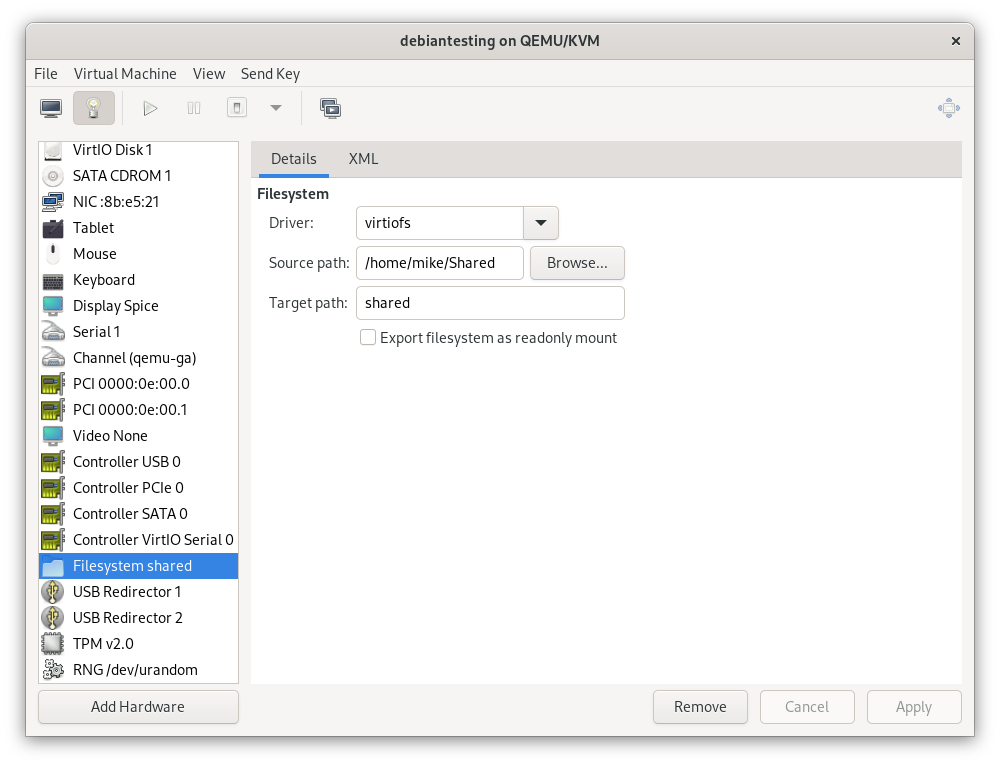Expand the Driver virtiofs dropdown

coord(541,223)
